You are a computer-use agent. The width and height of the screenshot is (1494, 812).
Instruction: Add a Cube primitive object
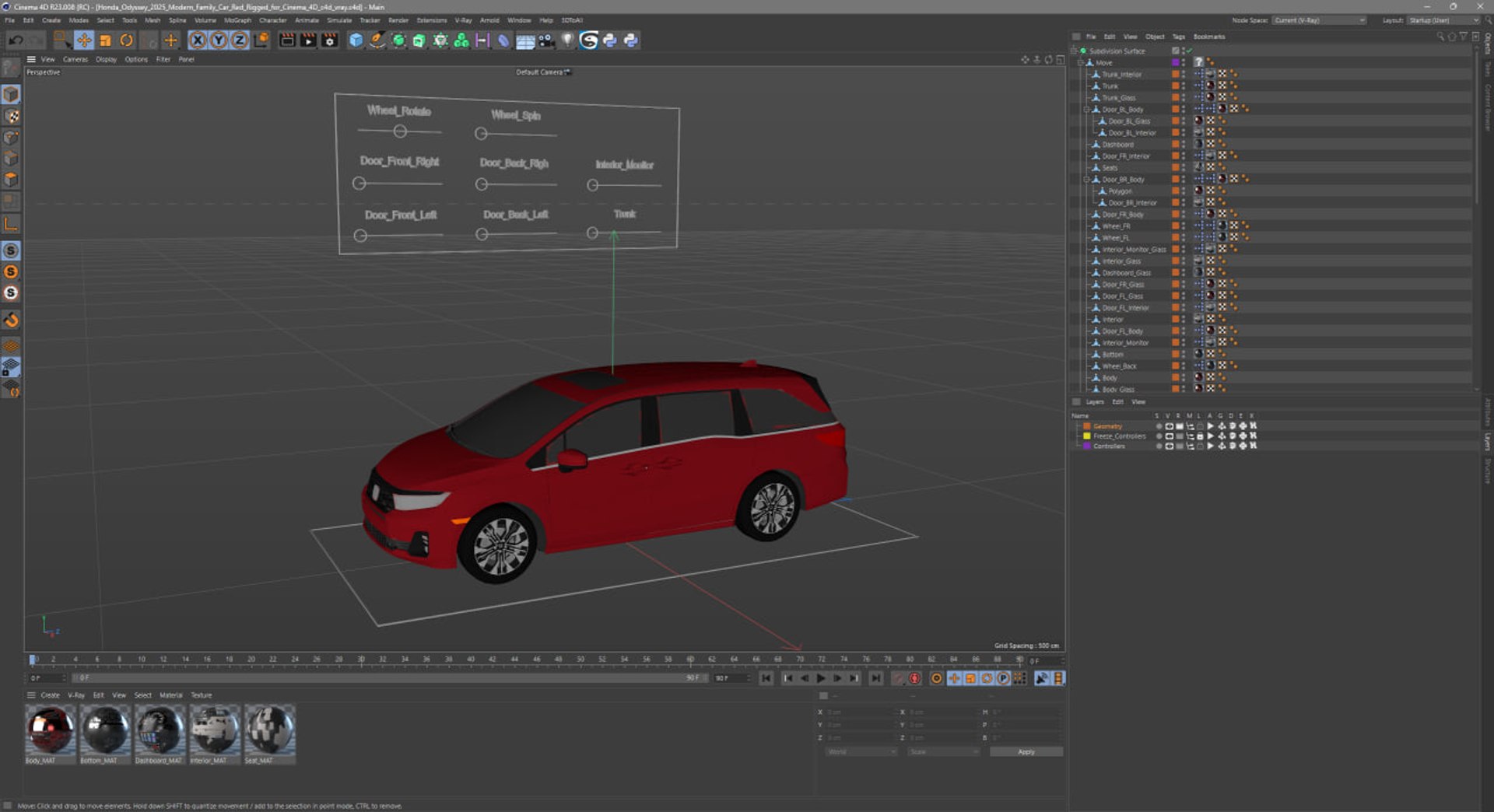click(356, 40)
